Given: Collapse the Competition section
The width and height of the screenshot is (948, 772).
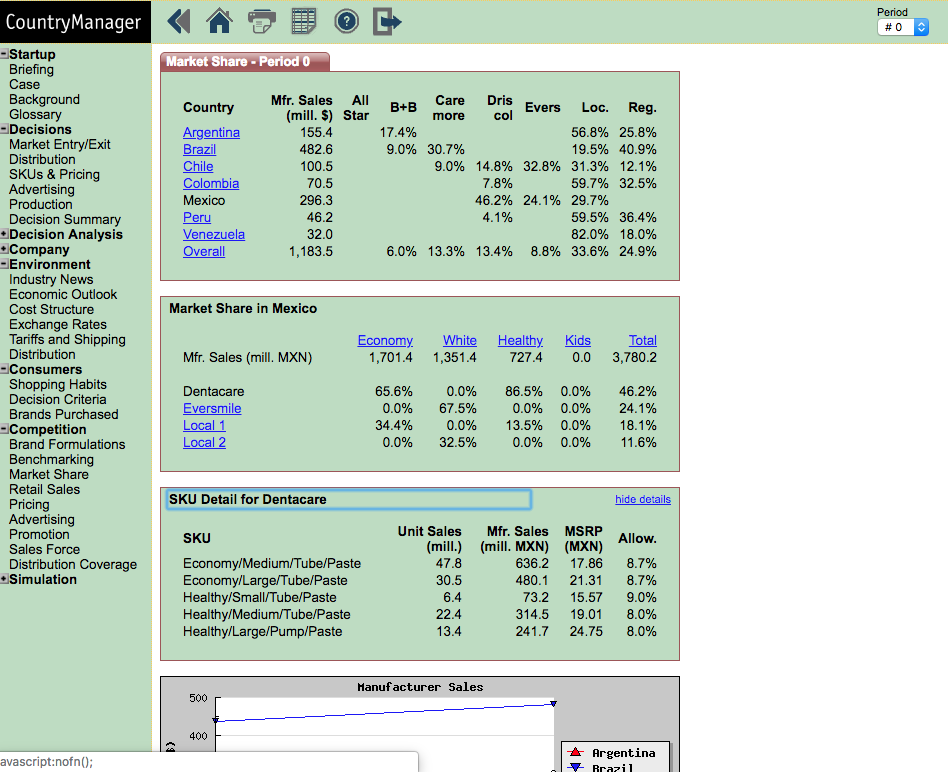Looking at the screenshot, I should (x=4, y=429).
